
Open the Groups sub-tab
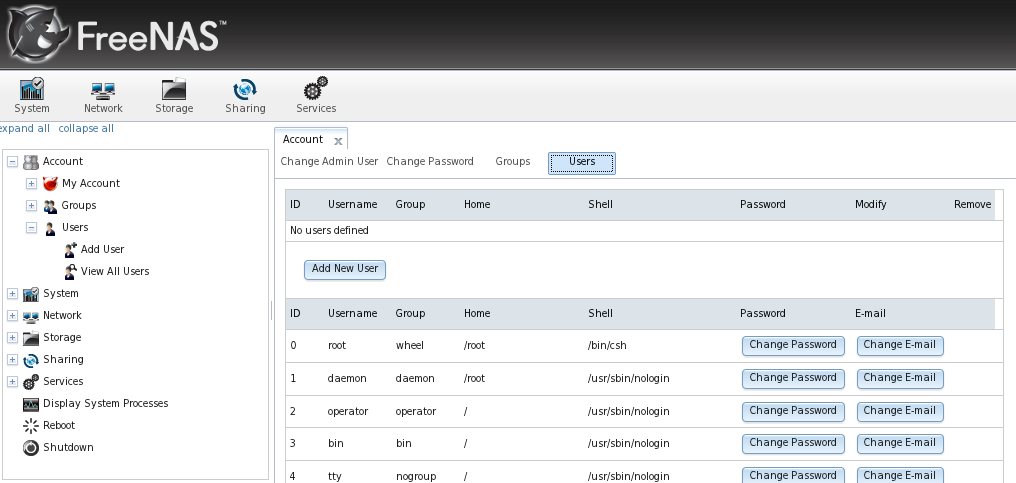click(x=513, y=161)
